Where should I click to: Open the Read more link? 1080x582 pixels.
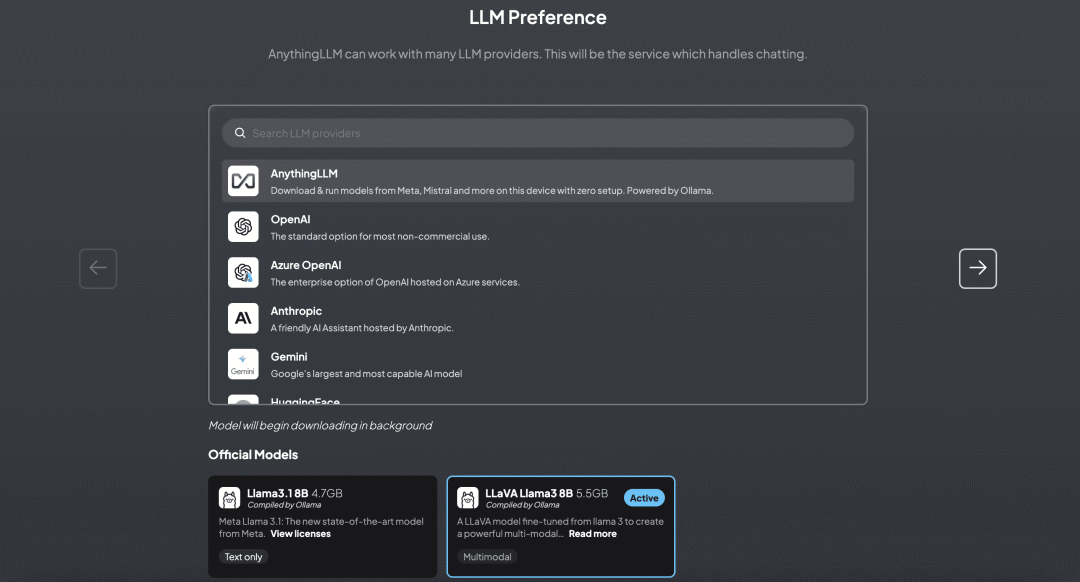point(592,534)
